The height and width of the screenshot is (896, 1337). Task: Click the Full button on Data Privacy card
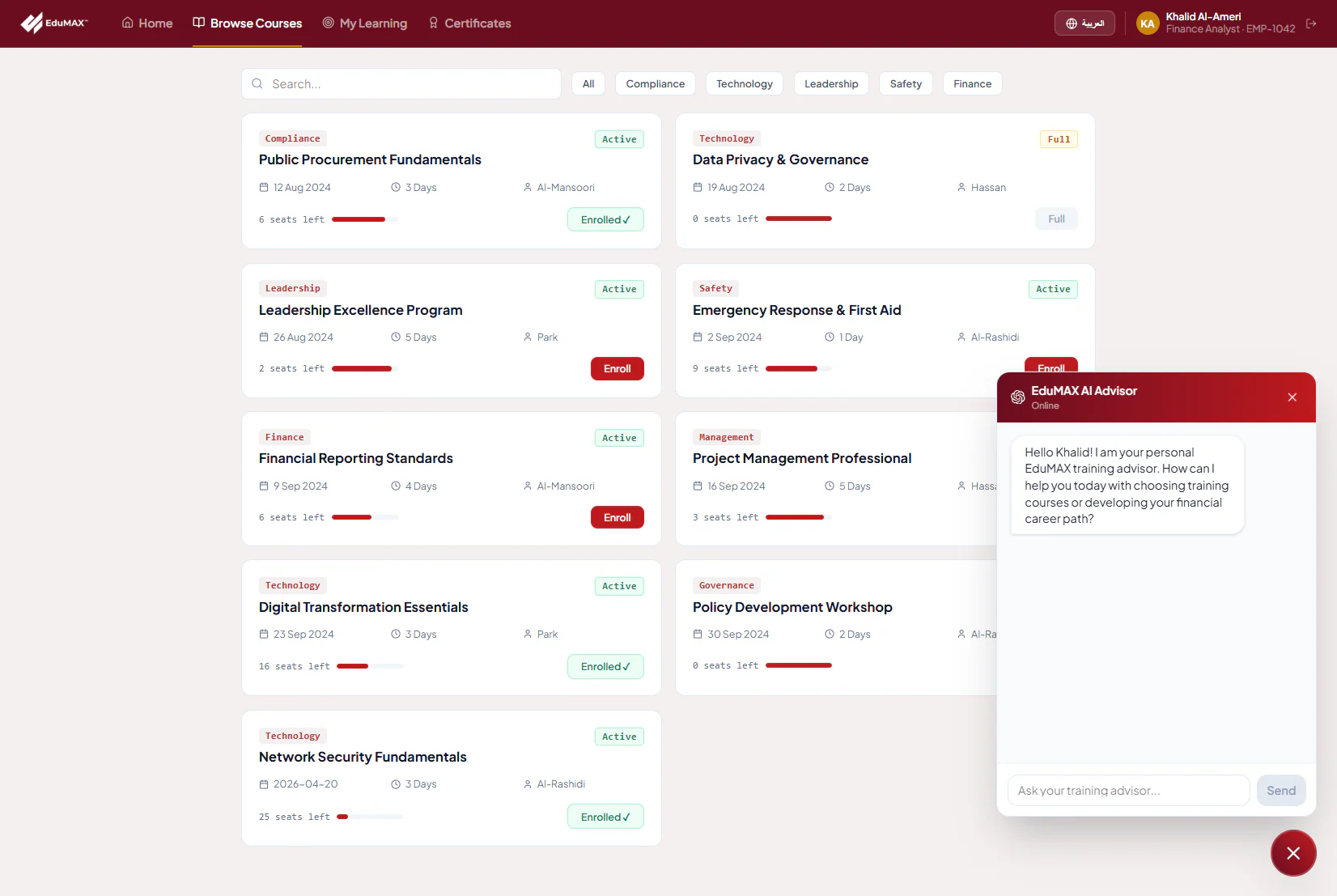1056,219
